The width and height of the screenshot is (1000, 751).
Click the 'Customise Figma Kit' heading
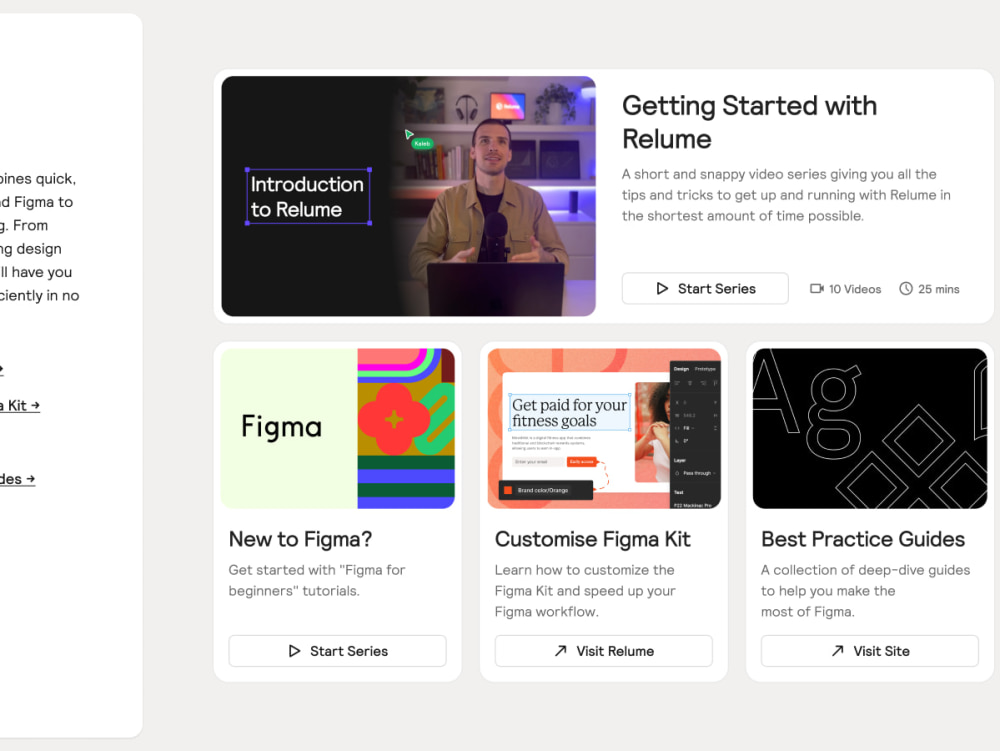[x=592, y=539]
